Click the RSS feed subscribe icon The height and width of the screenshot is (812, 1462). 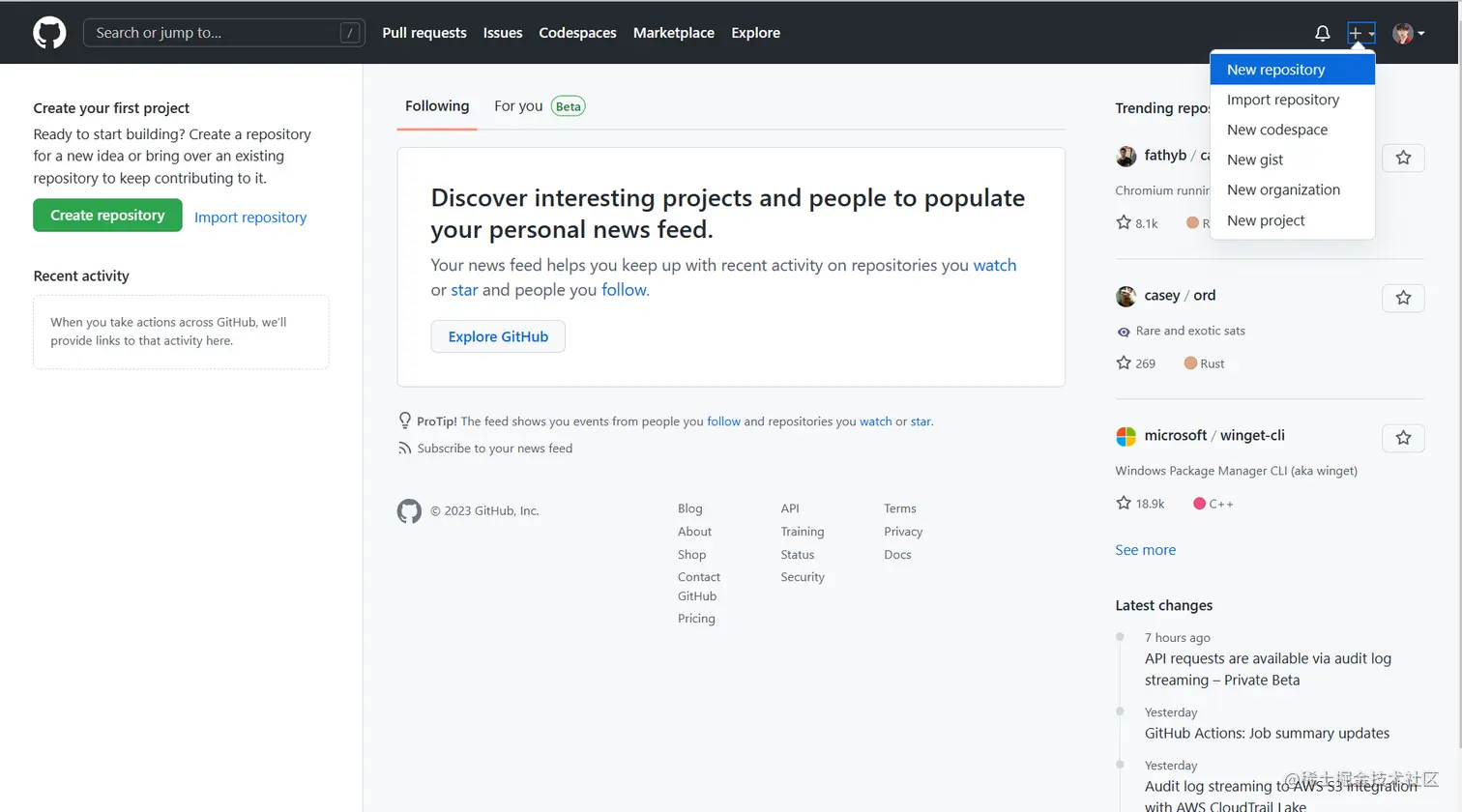coord(404,449)
